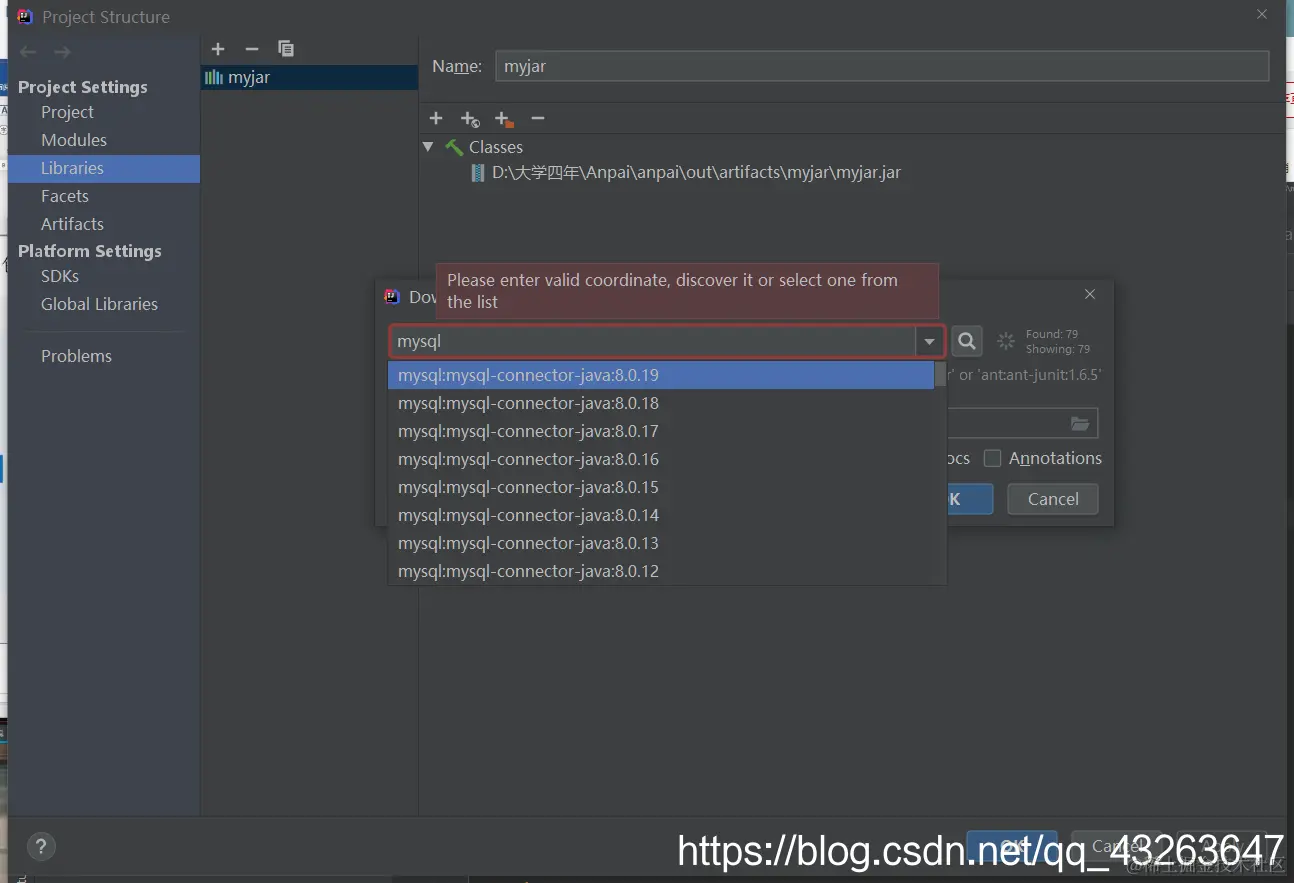Click the mysql-connector-java:8.0.13 entry
Screen dimensions: 1294x883
[661, 543]
